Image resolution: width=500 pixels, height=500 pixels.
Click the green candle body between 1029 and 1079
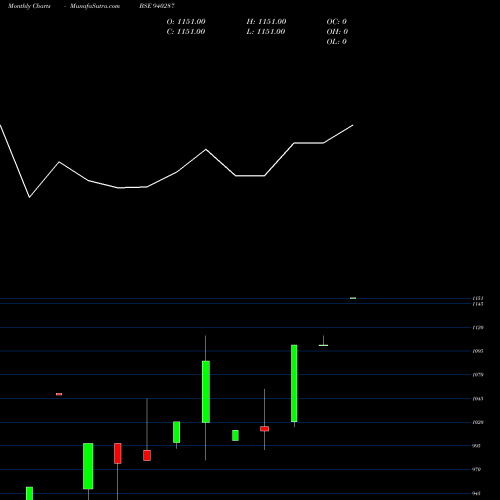206,392
